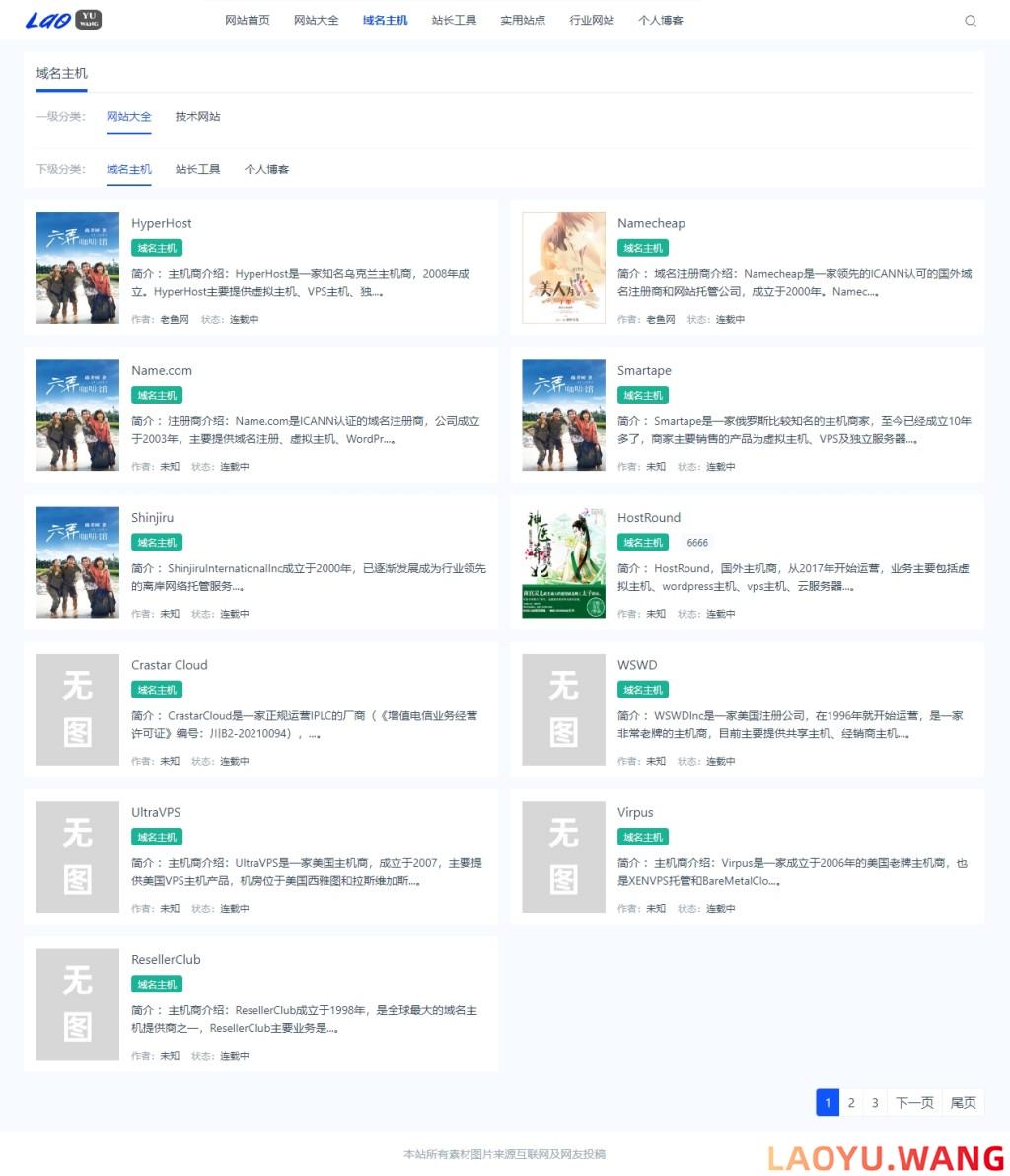The width and height of the screenshot is (1010, 1176).
Task: Open the Namecheap title link
Action: tap(651, 224)
